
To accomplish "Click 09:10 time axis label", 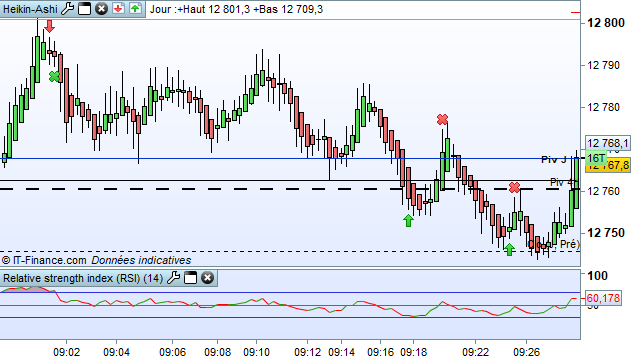I will 256,352.
